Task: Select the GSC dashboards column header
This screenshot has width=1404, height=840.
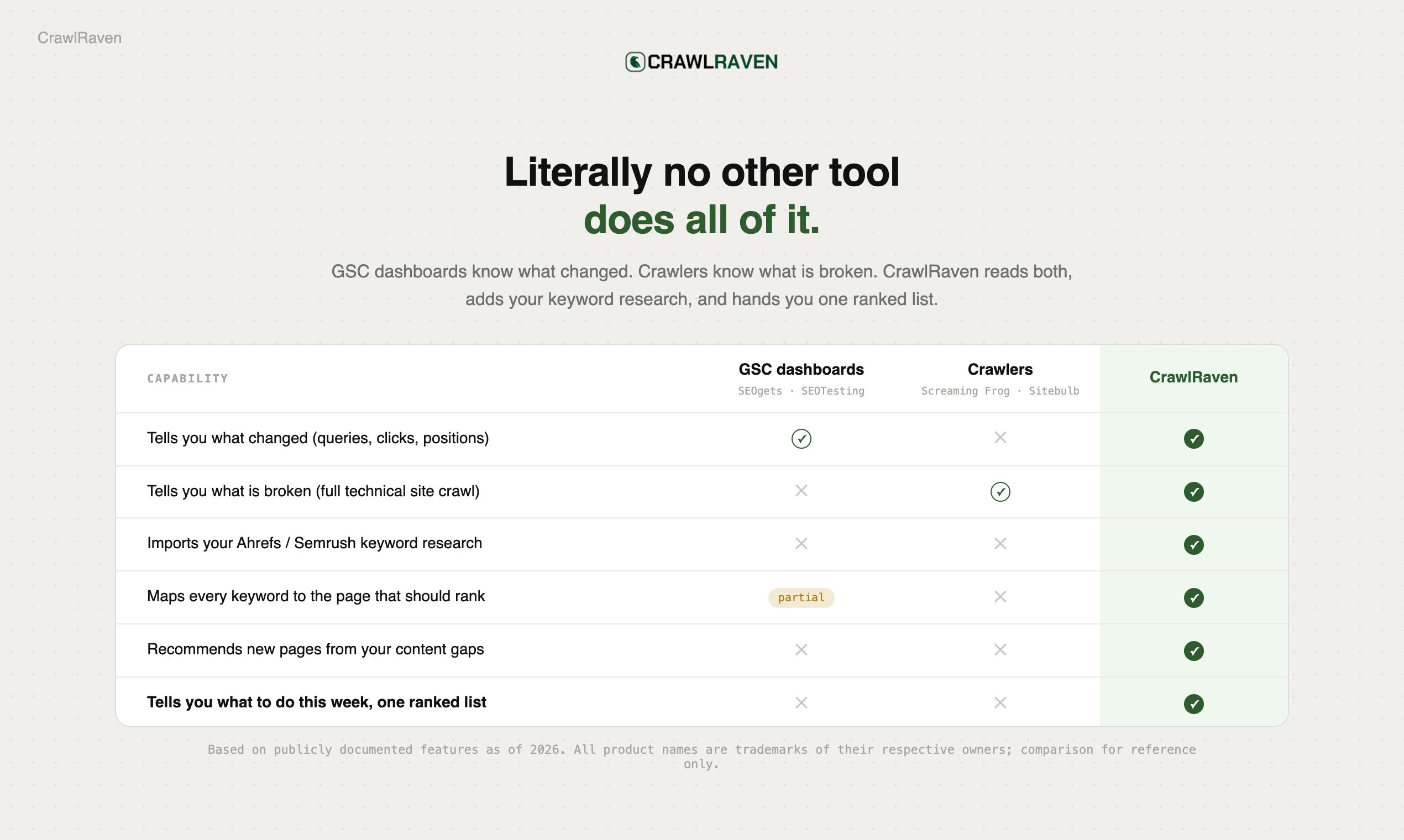Action: coord(801,379)
